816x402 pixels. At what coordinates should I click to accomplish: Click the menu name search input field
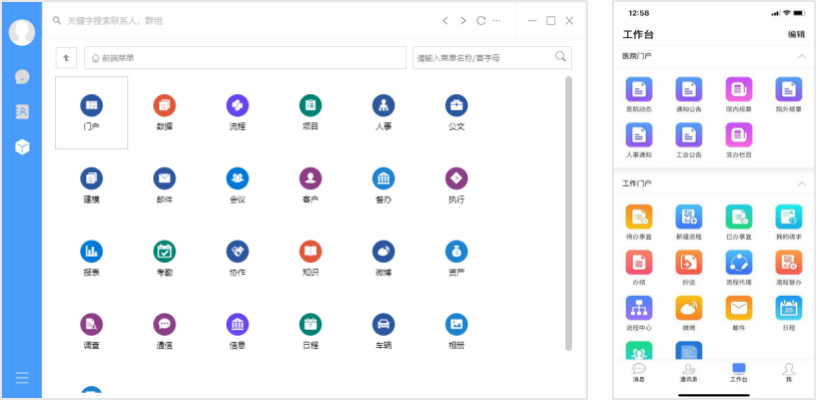(492, 58)
